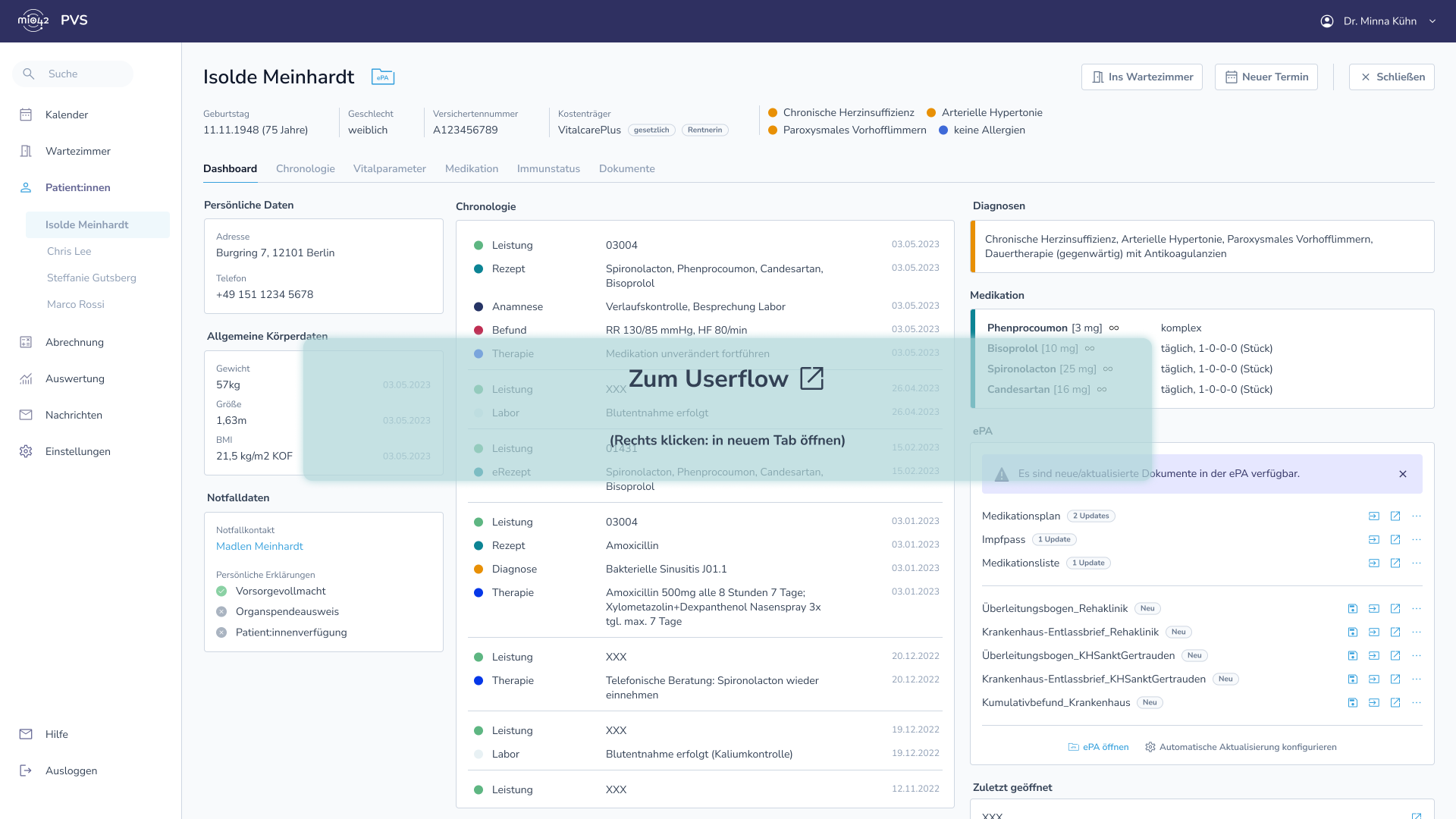Switch to the Dokumente tab

coord(626,169)
